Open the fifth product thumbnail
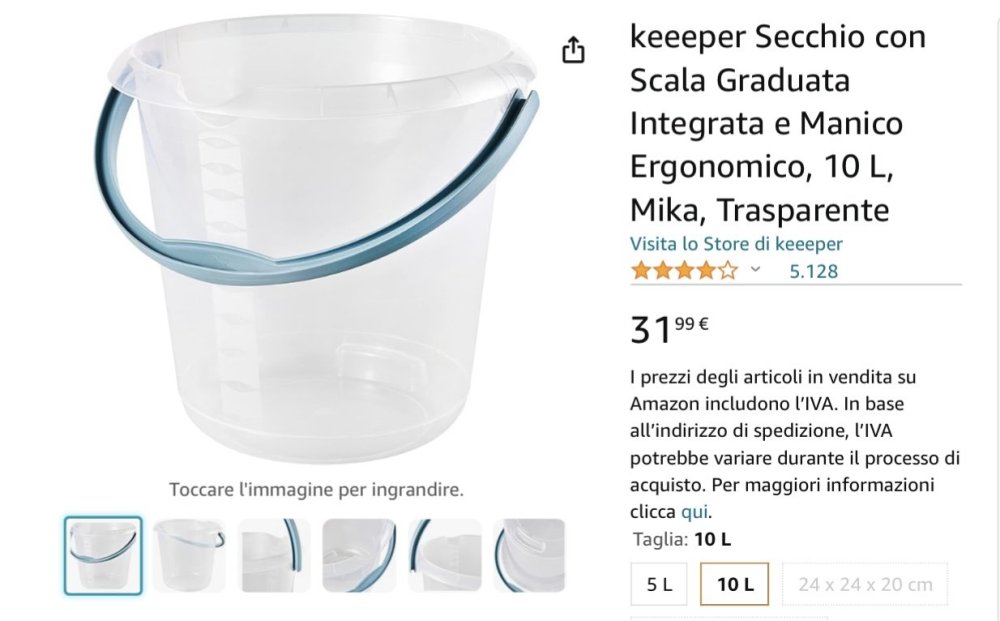The height and width of the screenshot is (621, 1000). pyautogui.click(x=445, y=555)
